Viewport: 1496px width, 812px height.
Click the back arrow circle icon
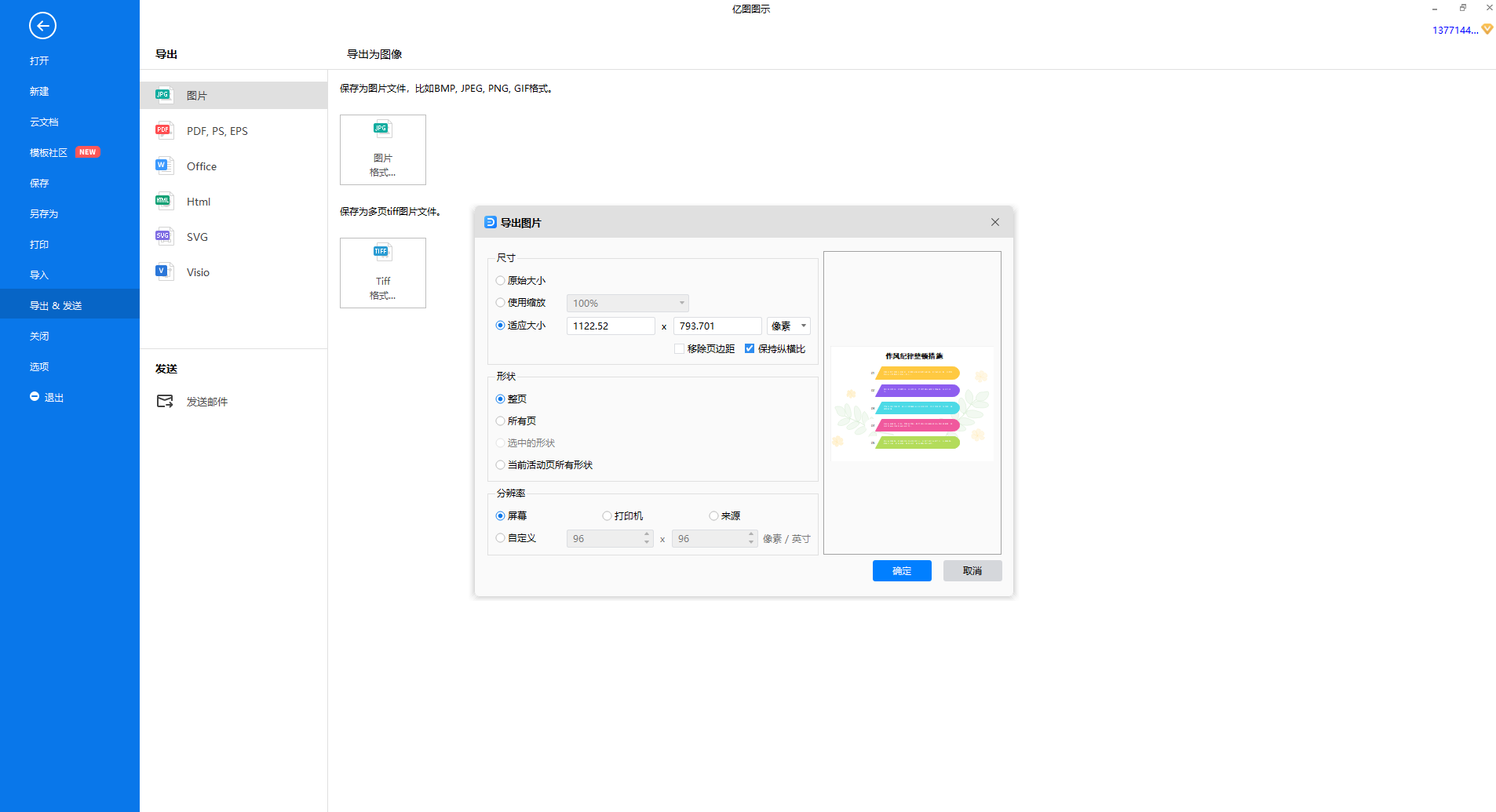[42, 26]
